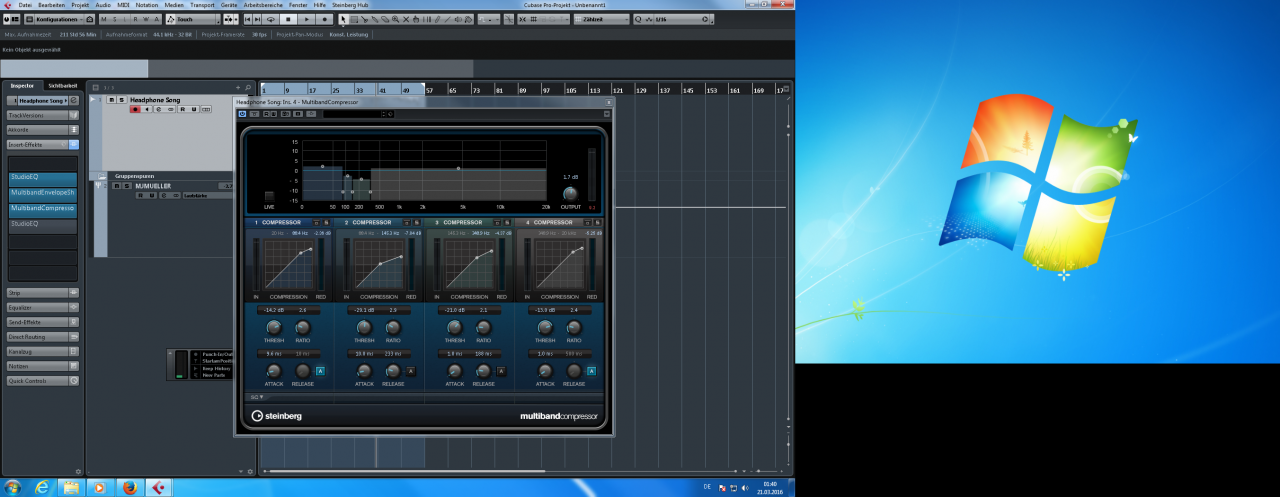The height and width of the screenshot is (497, 1280).
Task: Expand the Direct Routing inspector section
Action: coord(43,337)
